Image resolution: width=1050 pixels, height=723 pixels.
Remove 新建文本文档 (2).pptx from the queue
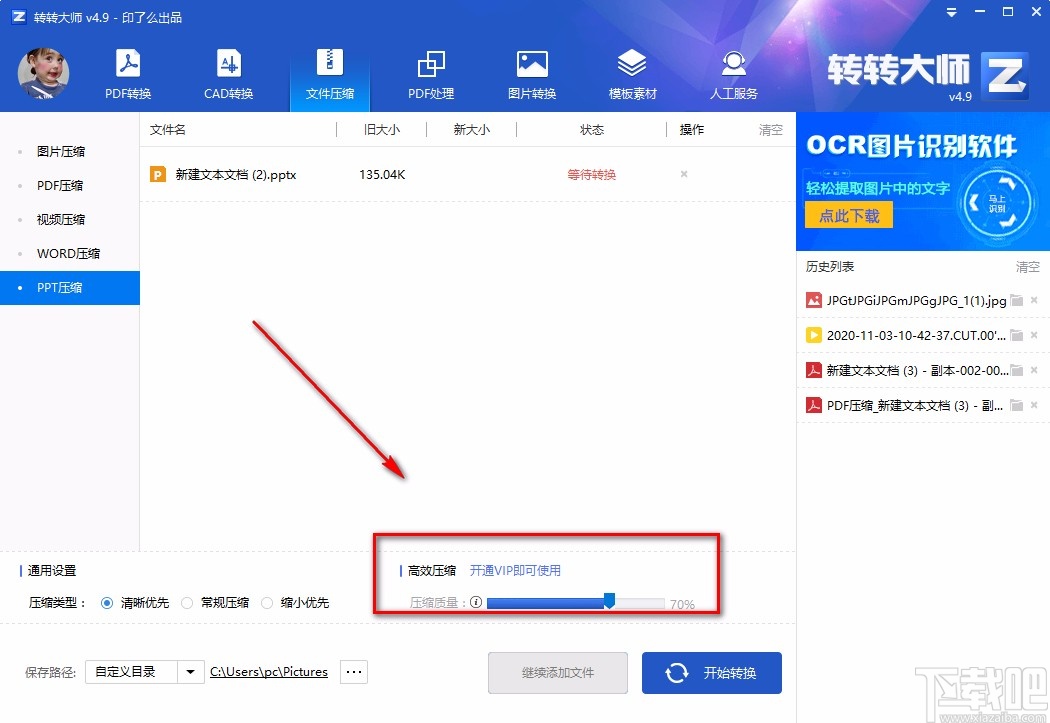(x=683, y=174)
